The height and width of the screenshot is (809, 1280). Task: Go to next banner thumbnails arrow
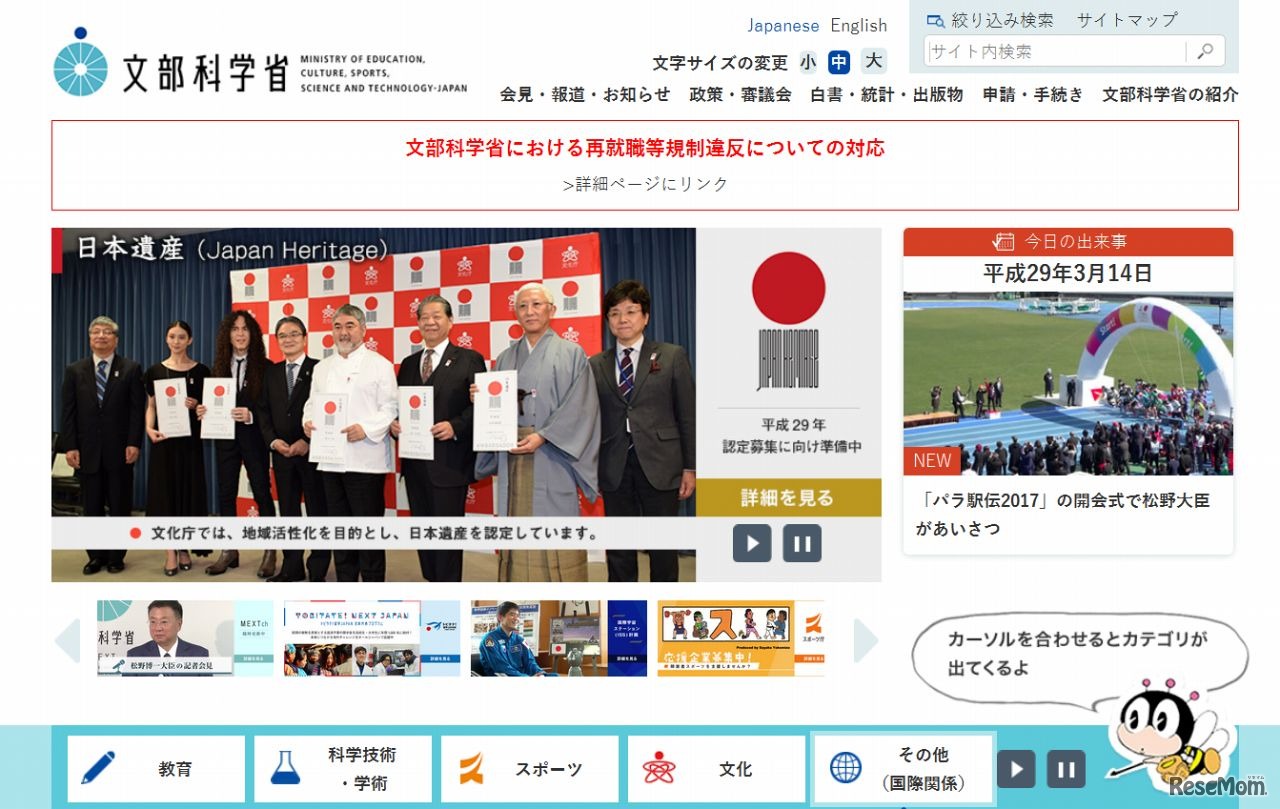[x=865, y=640]
